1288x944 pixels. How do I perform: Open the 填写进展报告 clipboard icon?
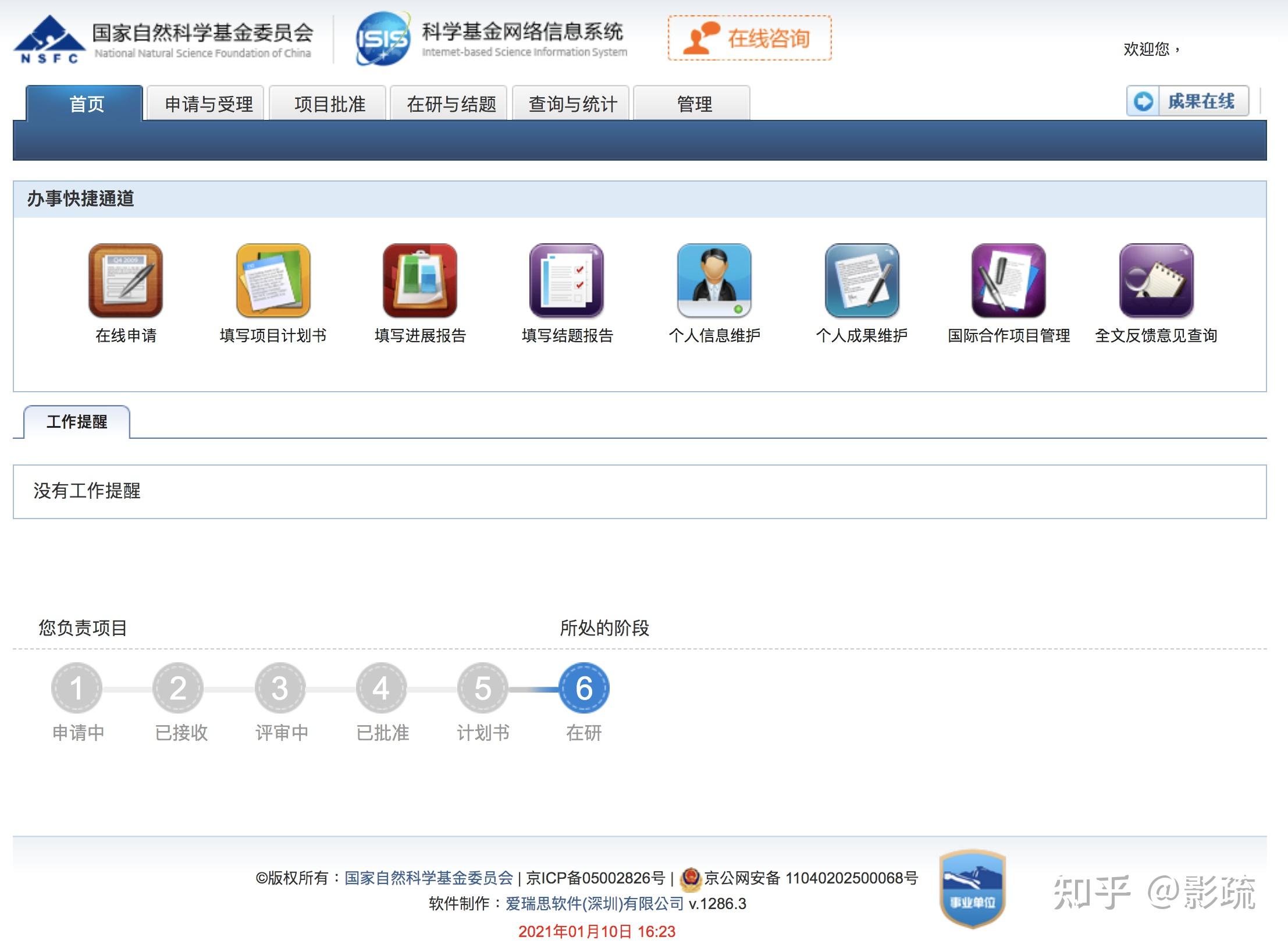point(420,281)
